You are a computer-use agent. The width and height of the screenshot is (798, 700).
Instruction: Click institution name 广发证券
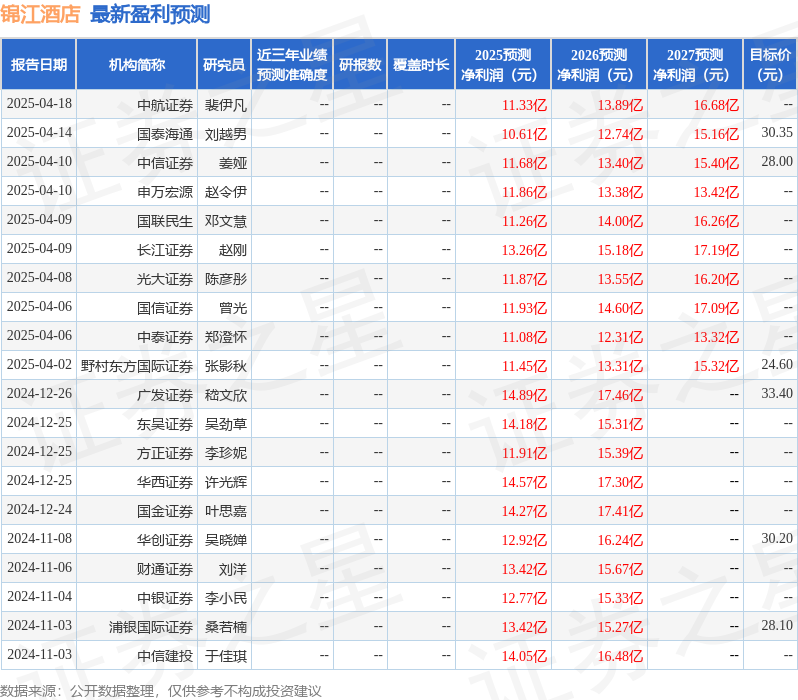point(165,395)
